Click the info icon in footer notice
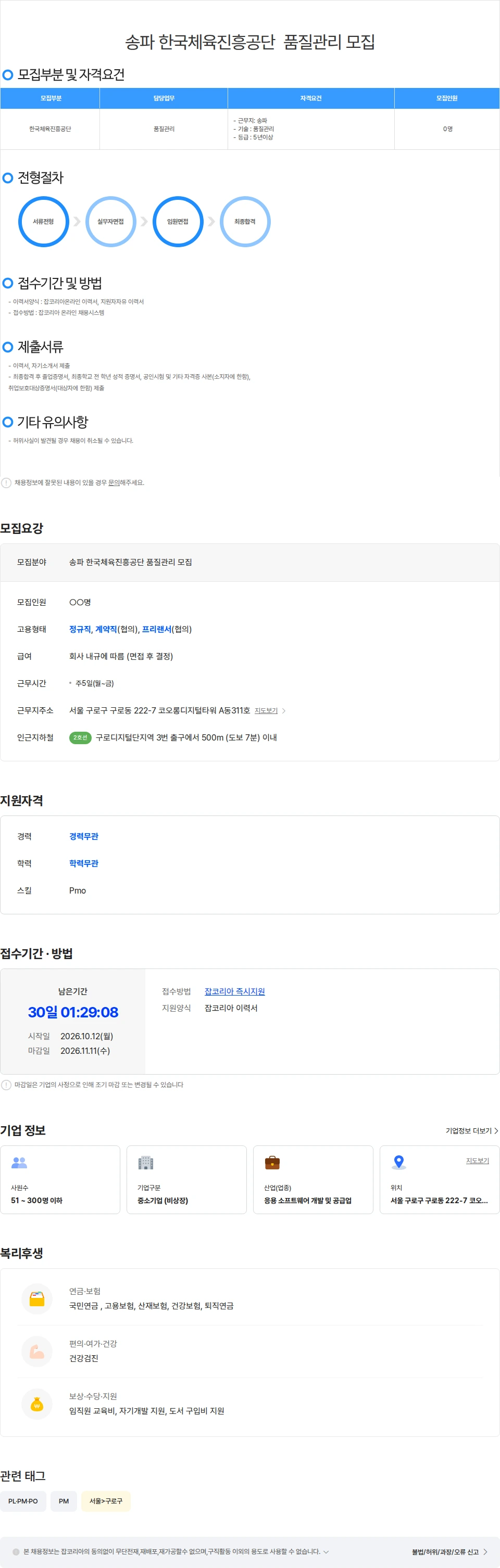Screen dimensions: 500x1568 [17, 1551]
